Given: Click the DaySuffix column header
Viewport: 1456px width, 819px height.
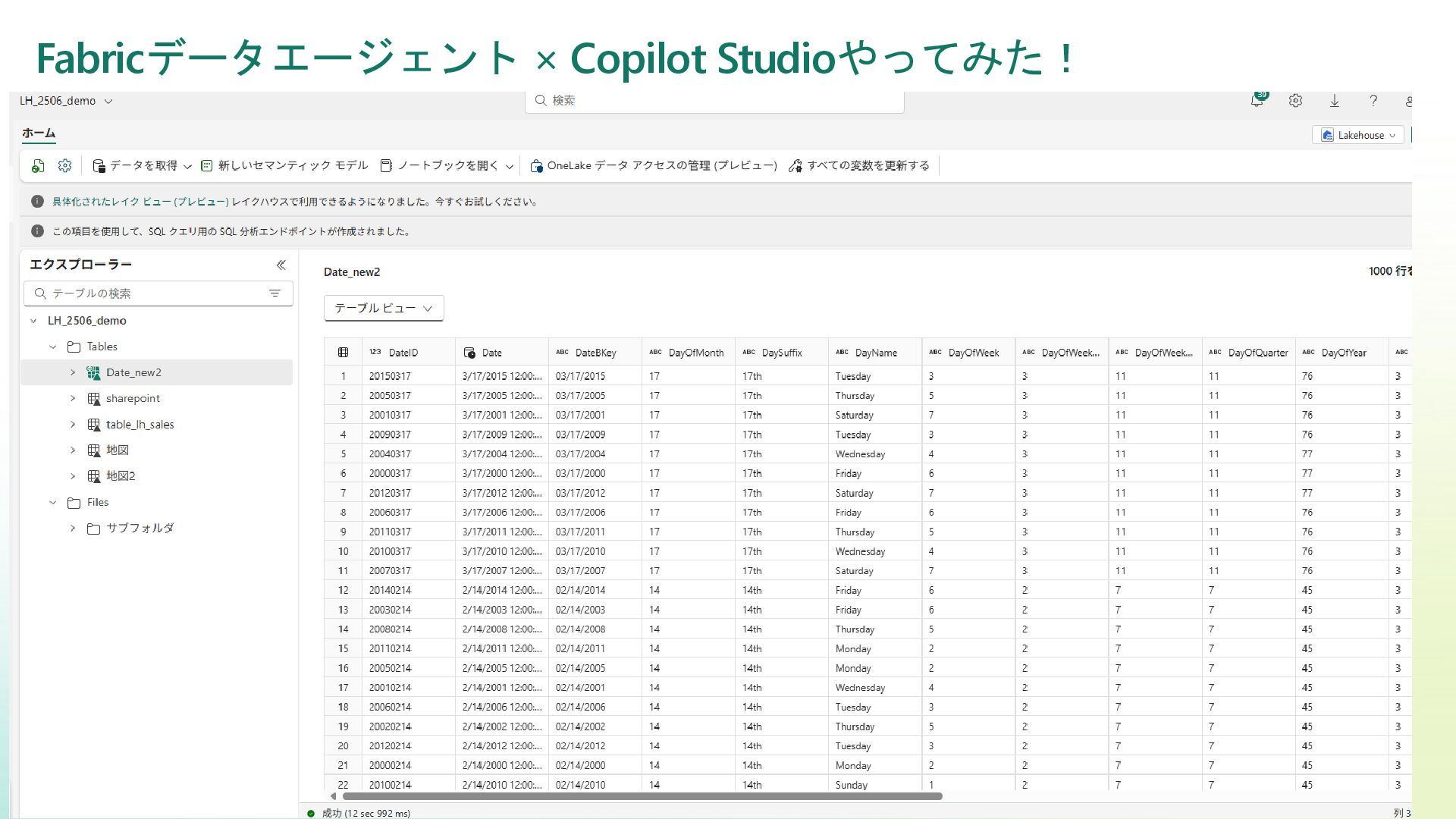Looking at the screenshot, I should click(782, 353).
